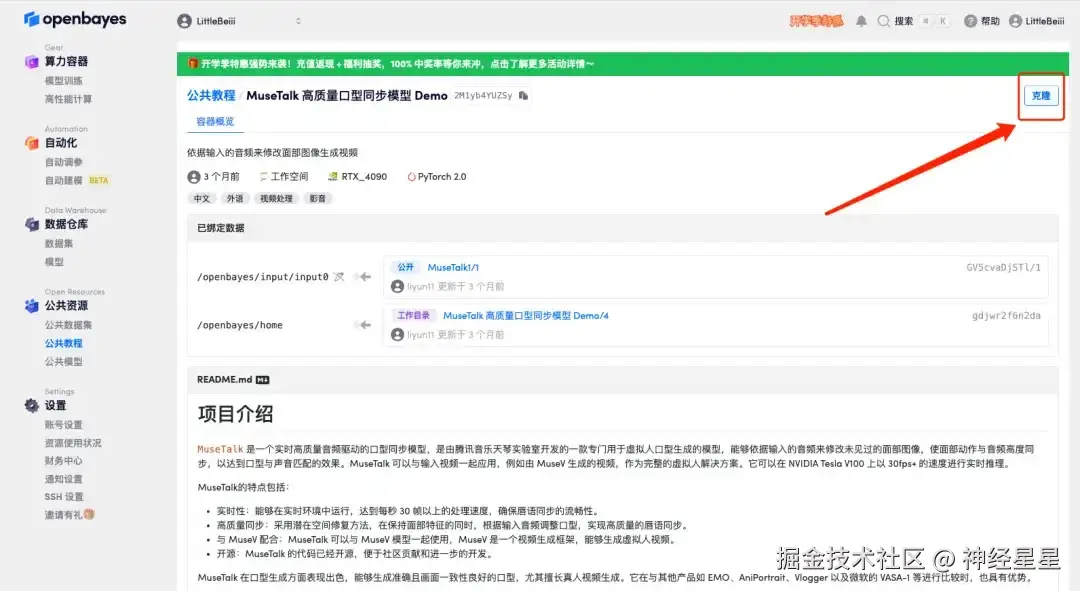Click the 克隆 clone button
Viewport: 1080px width, 591px height.
click(x=1041, y=96)
